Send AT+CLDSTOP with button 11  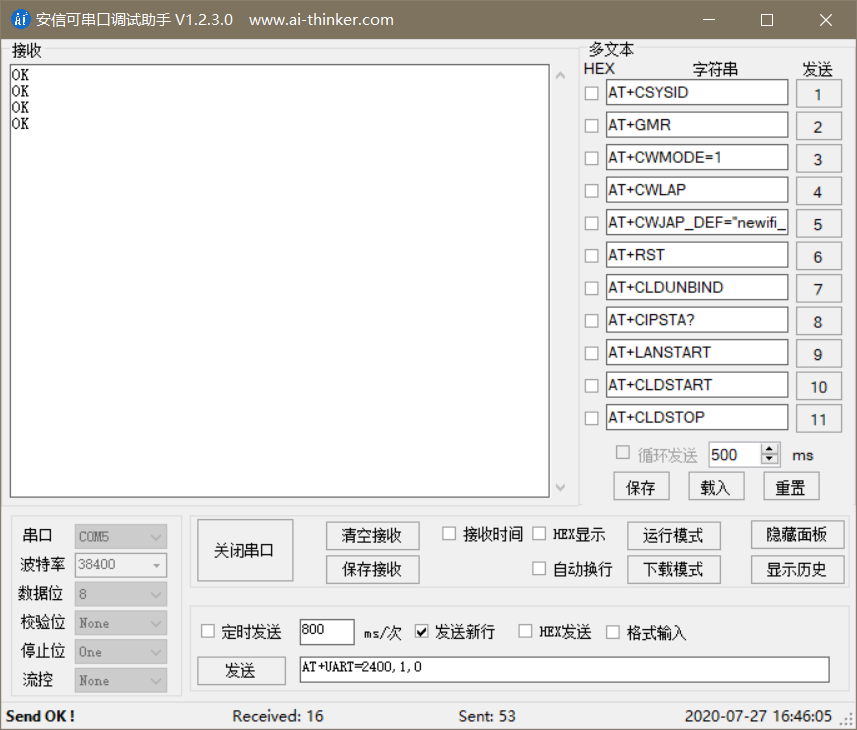pyautogui.click(x=818, y=419)
